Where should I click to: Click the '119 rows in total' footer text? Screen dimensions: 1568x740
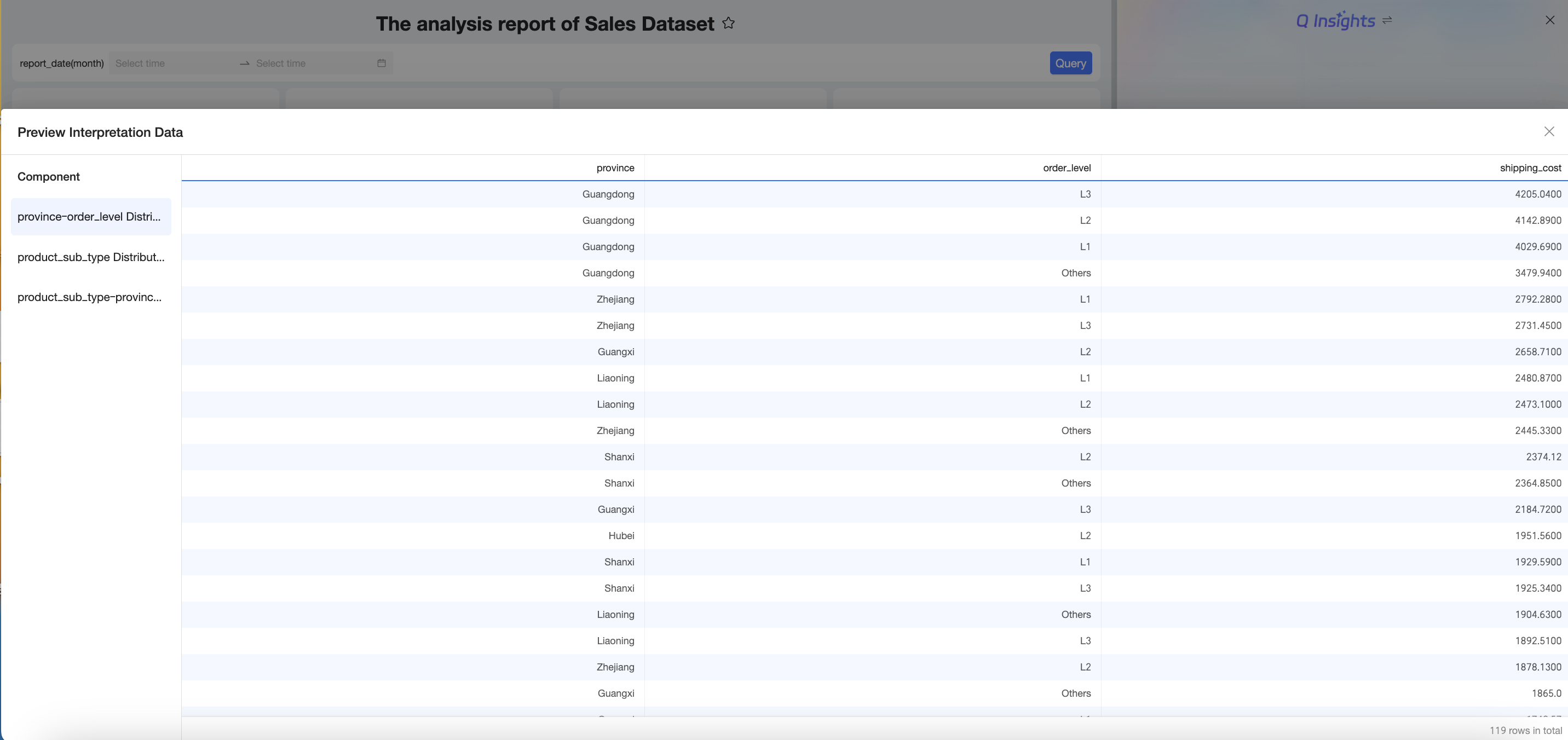[1525, 730]
